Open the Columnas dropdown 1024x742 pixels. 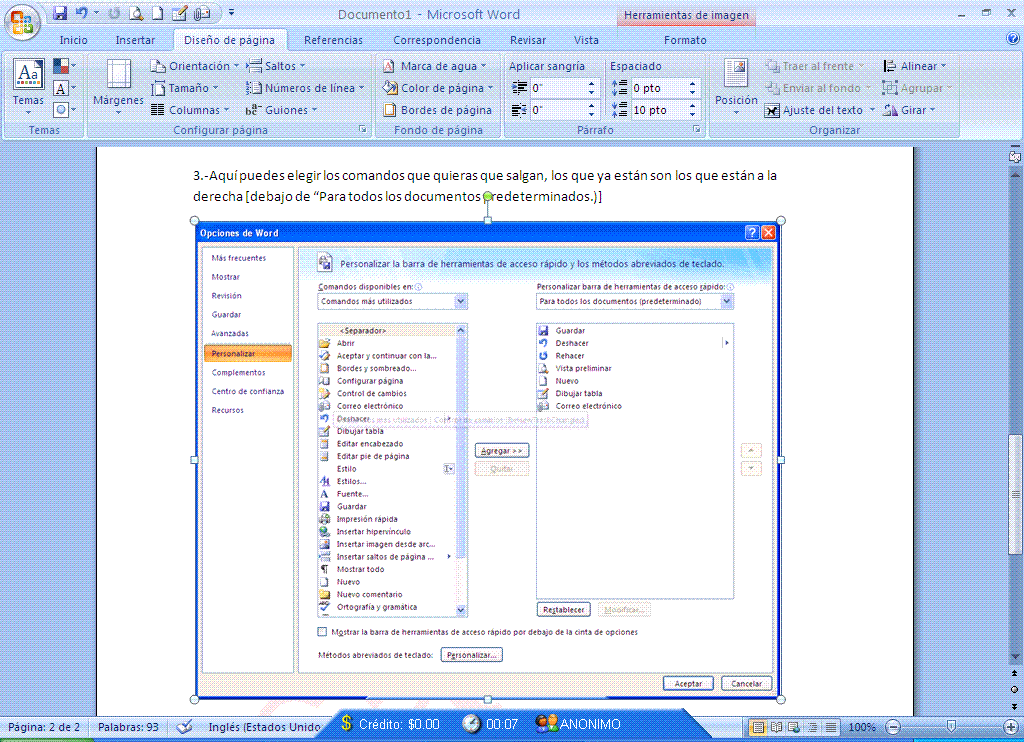coord(190,110)
